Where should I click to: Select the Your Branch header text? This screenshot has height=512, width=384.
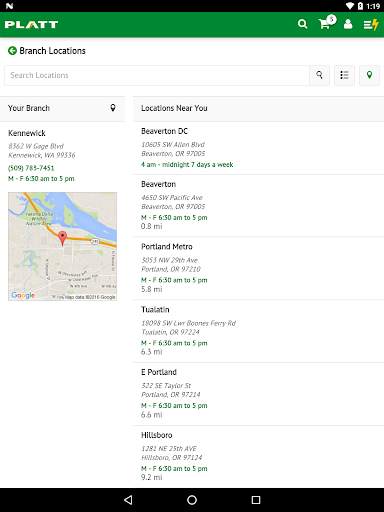[x=29, y=108]
